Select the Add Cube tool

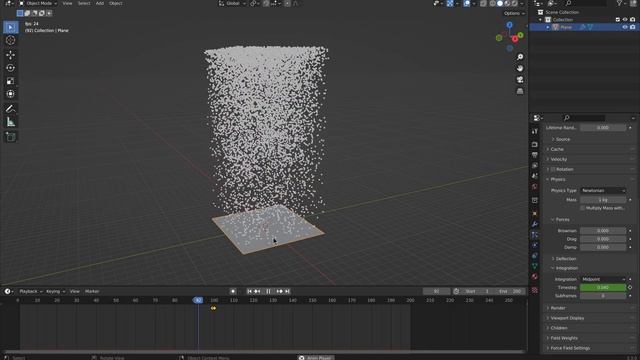tap(11, 137)
